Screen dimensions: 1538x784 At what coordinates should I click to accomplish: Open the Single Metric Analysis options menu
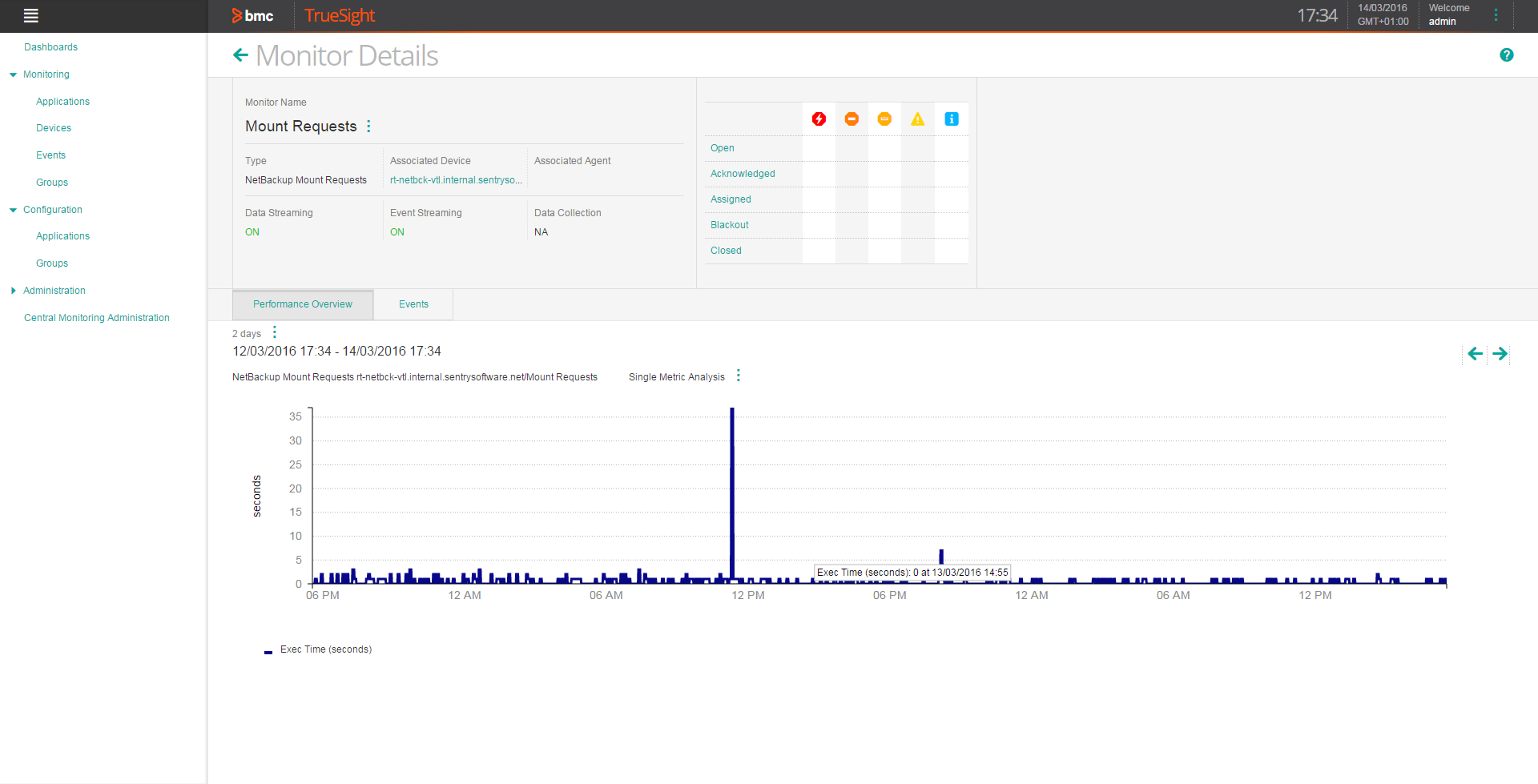[739, 376]
